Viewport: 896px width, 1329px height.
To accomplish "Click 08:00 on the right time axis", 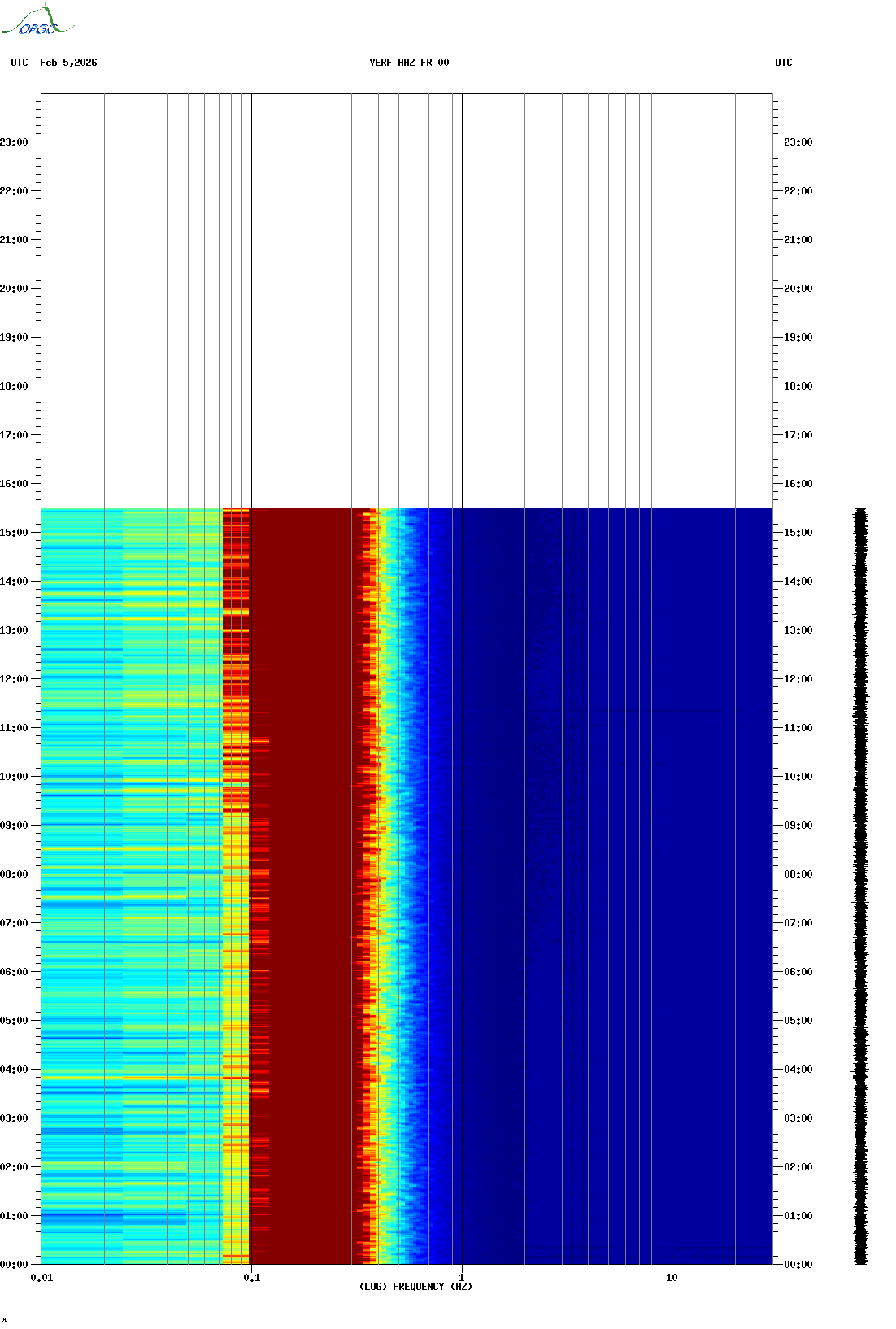I will click(x=798, y=874).
